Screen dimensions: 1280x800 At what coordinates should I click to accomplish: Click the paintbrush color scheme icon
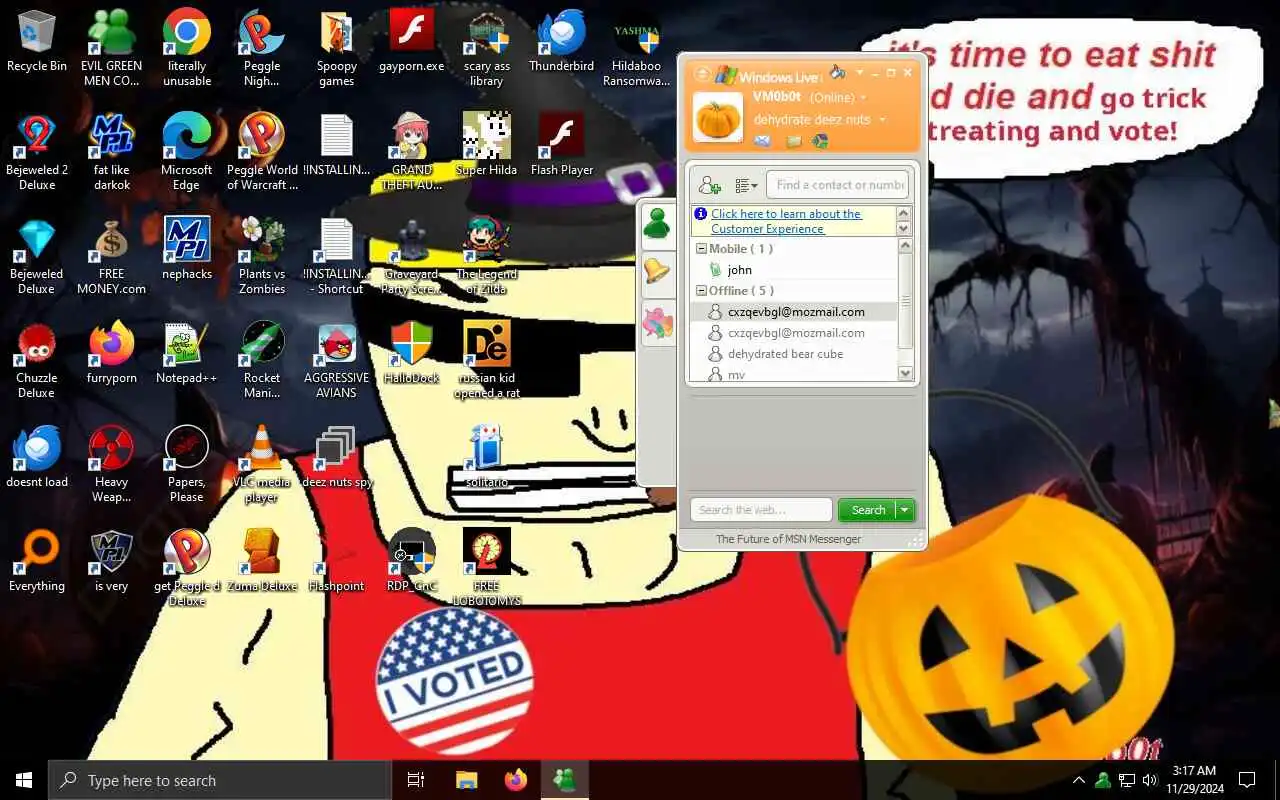point(838,72)
